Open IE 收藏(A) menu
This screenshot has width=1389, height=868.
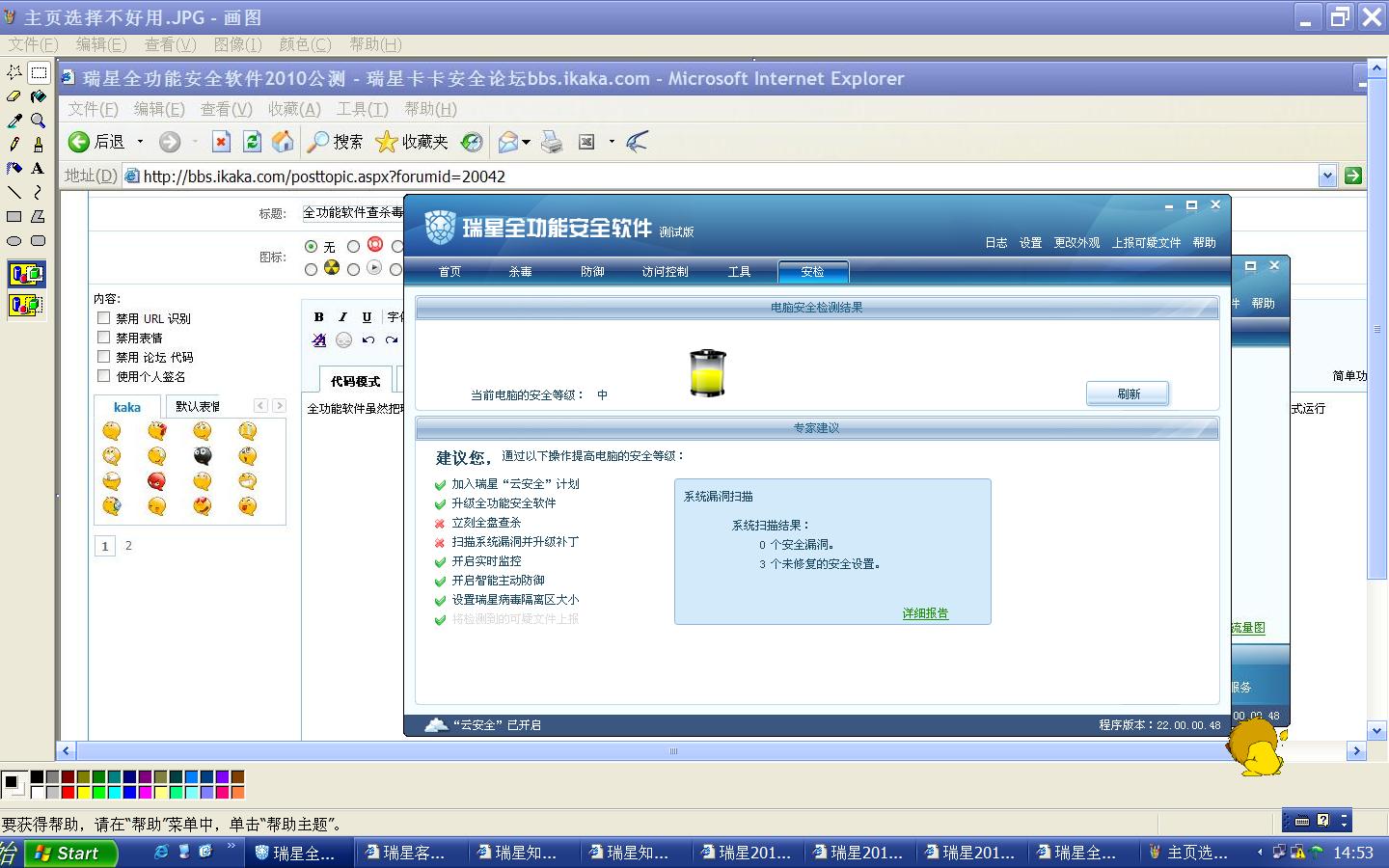(x=294, y=109)
